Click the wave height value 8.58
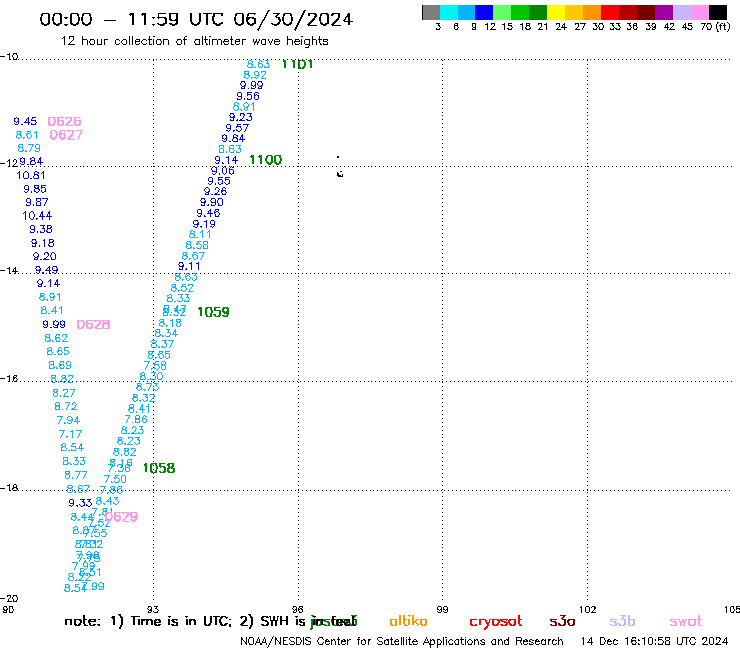Screen dimensions: 740x650 click(197, 245)
